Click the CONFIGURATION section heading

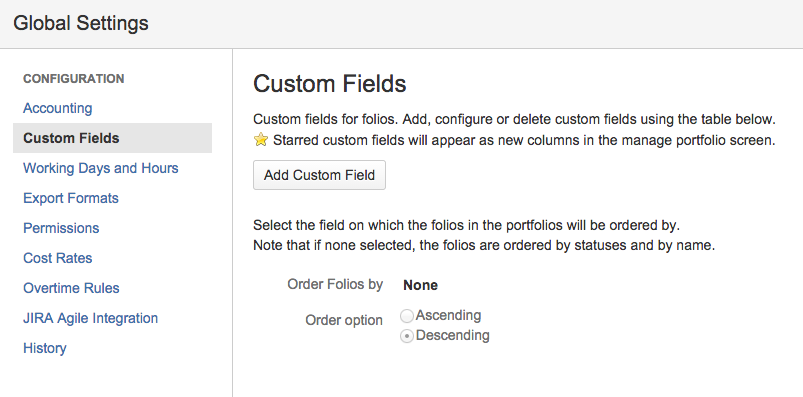pyautogui.click(x=74, y=79)
